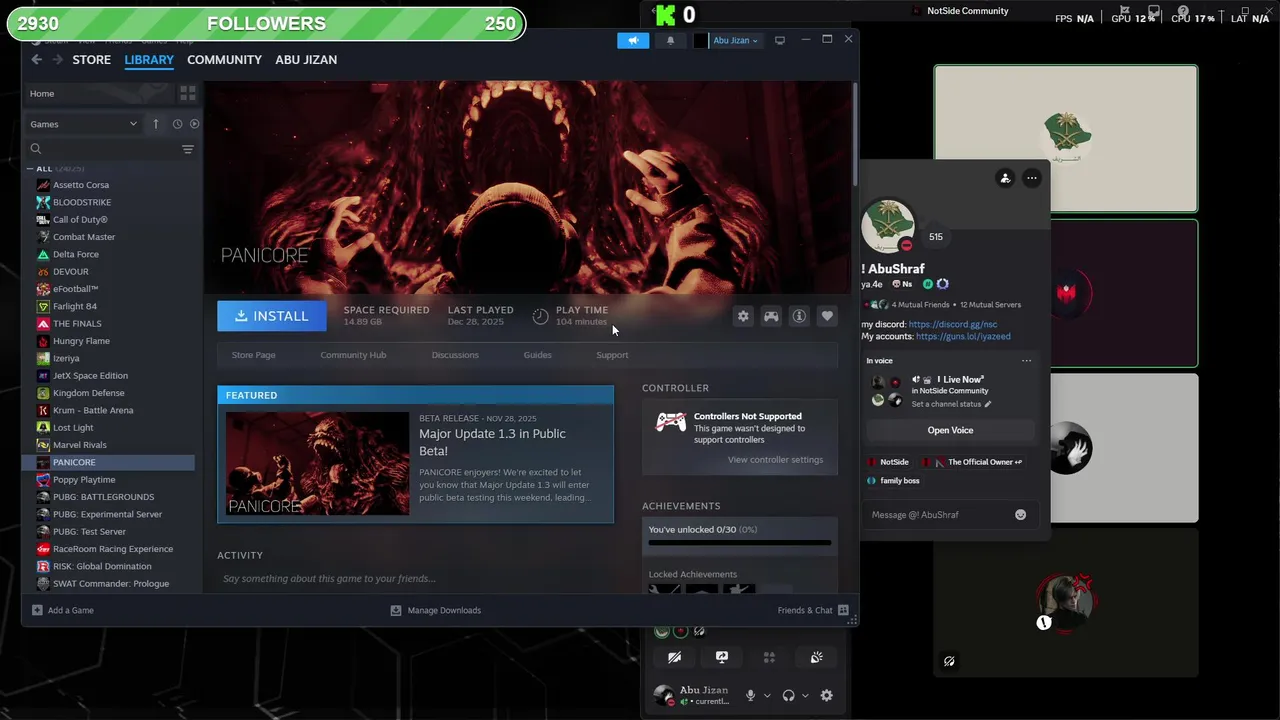Edit channel status pencil icon
The image size is (1280, 720).
click(x=988, y=404)
